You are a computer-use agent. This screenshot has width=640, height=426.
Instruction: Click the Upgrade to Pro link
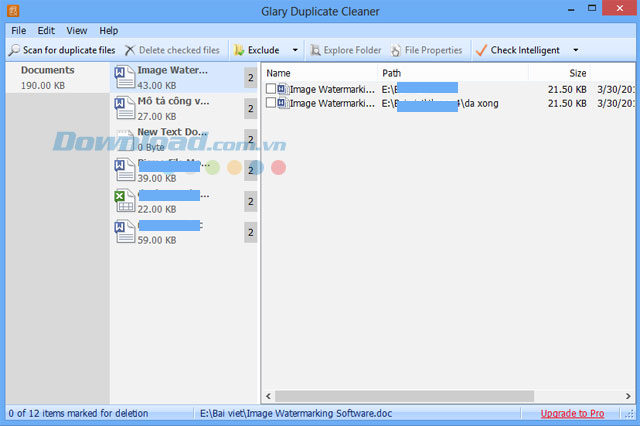572,413
